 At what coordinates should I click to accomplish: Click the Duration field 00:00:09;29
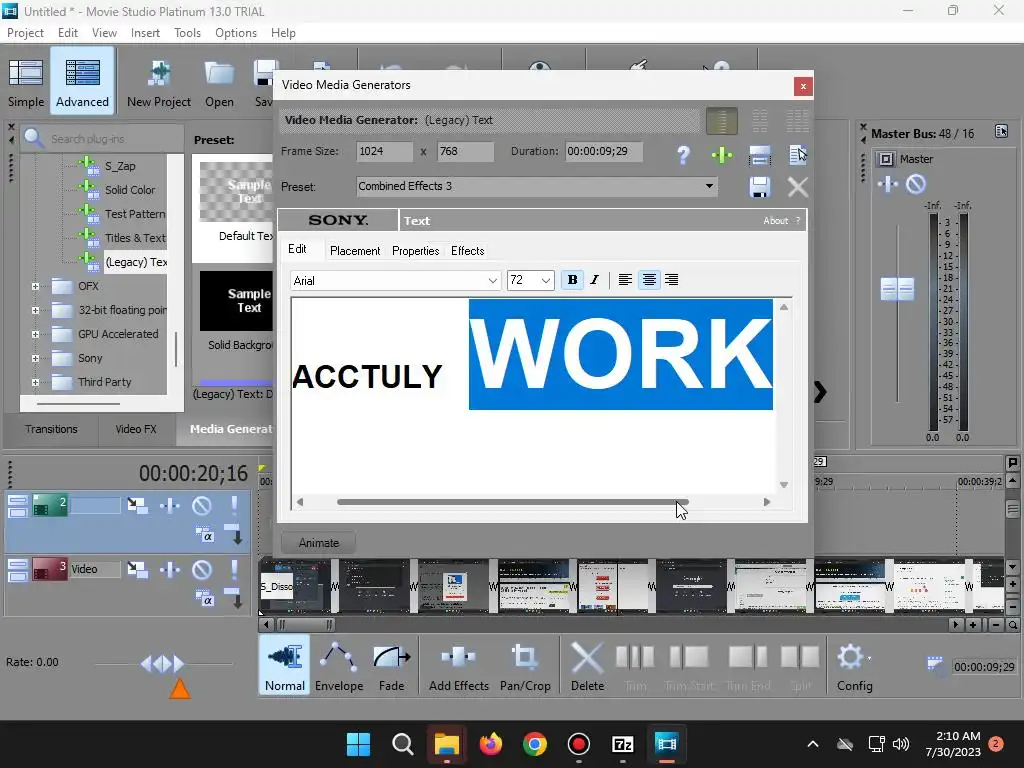click(x=603, y=152)
